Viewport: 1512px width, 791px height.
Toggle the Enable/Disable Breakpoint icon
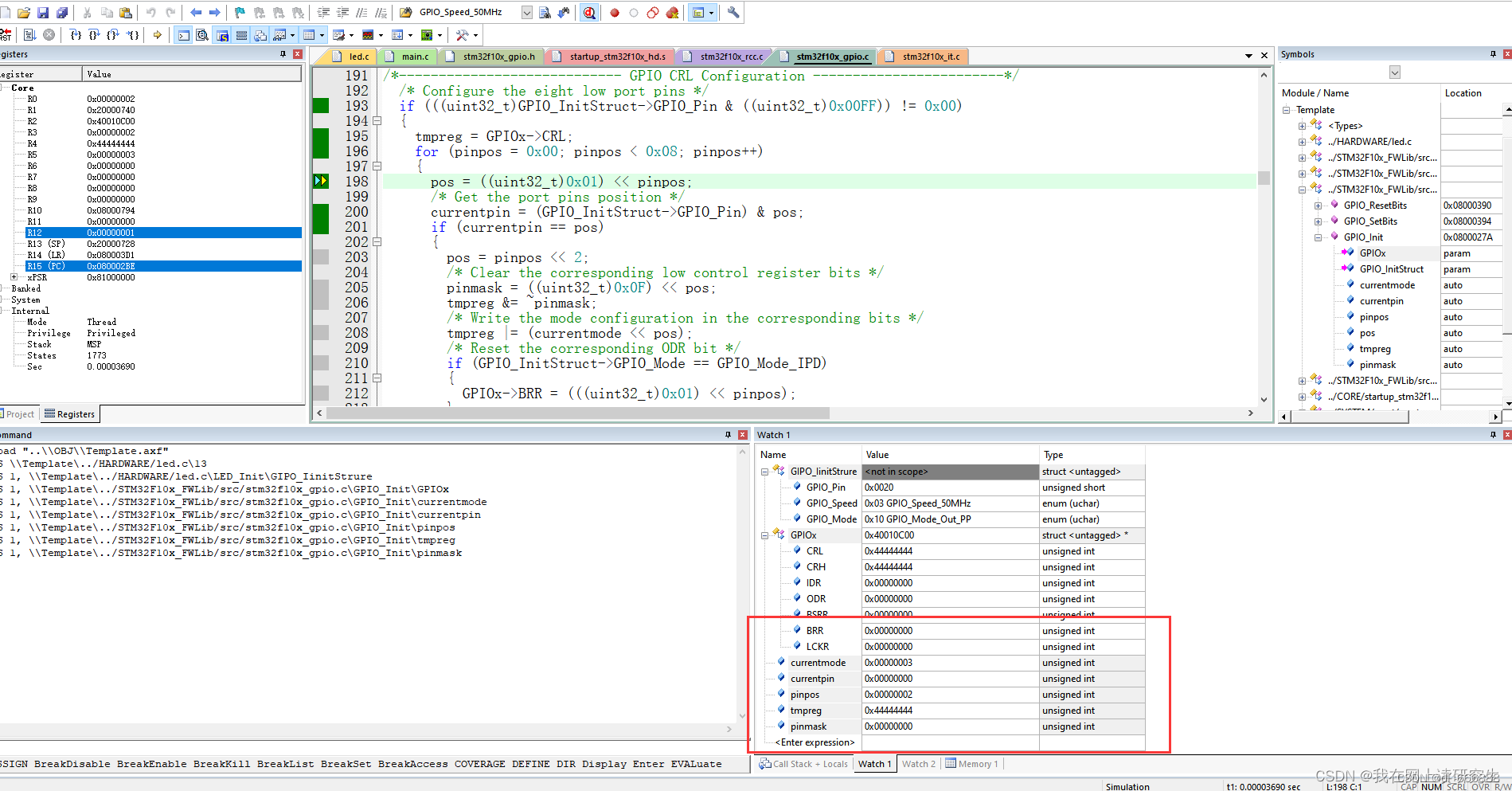pyautogui.click(x=634, y=12)
